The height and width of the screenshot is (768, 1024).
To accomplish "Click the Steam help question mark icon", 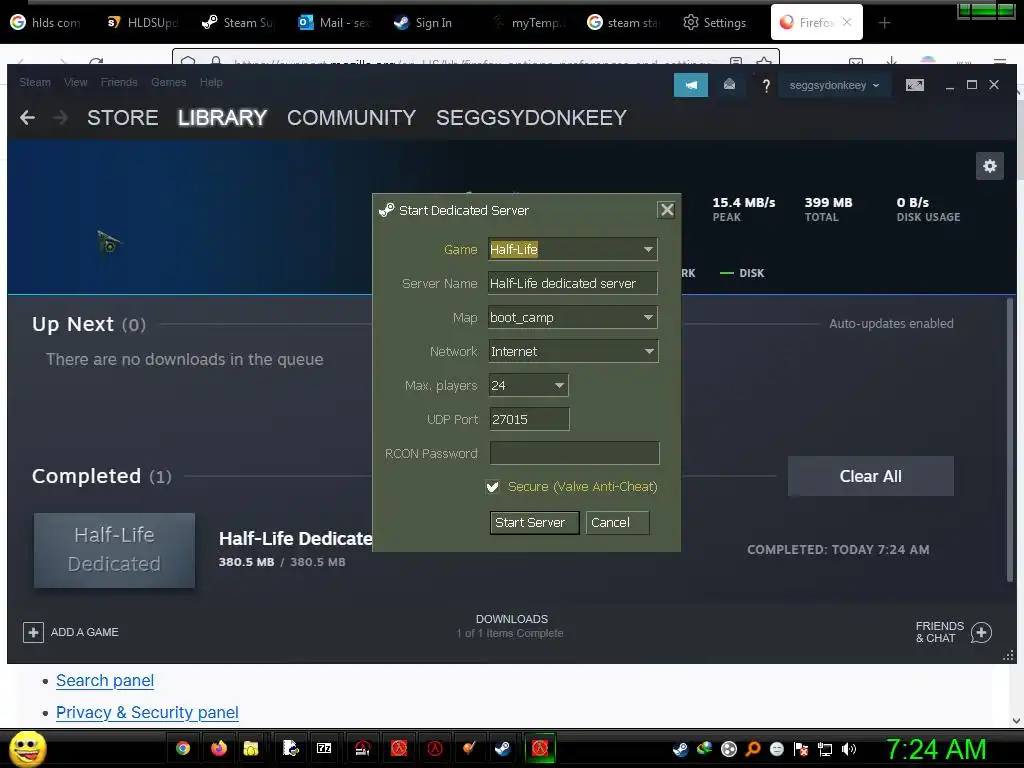I will (766, 86).
